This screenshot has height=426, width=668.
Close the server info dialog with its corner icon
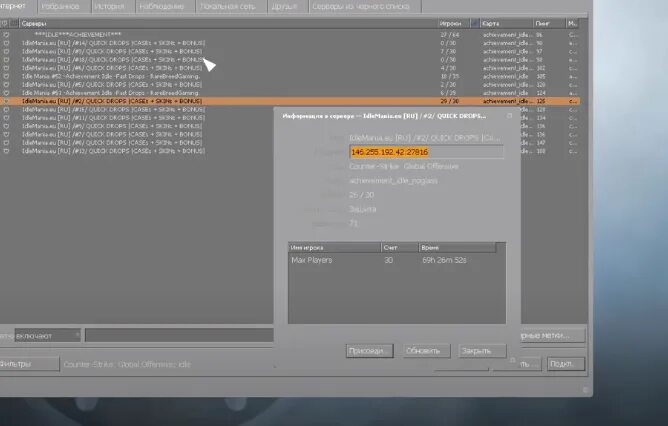pyautogui.click(x=509, y=116)
